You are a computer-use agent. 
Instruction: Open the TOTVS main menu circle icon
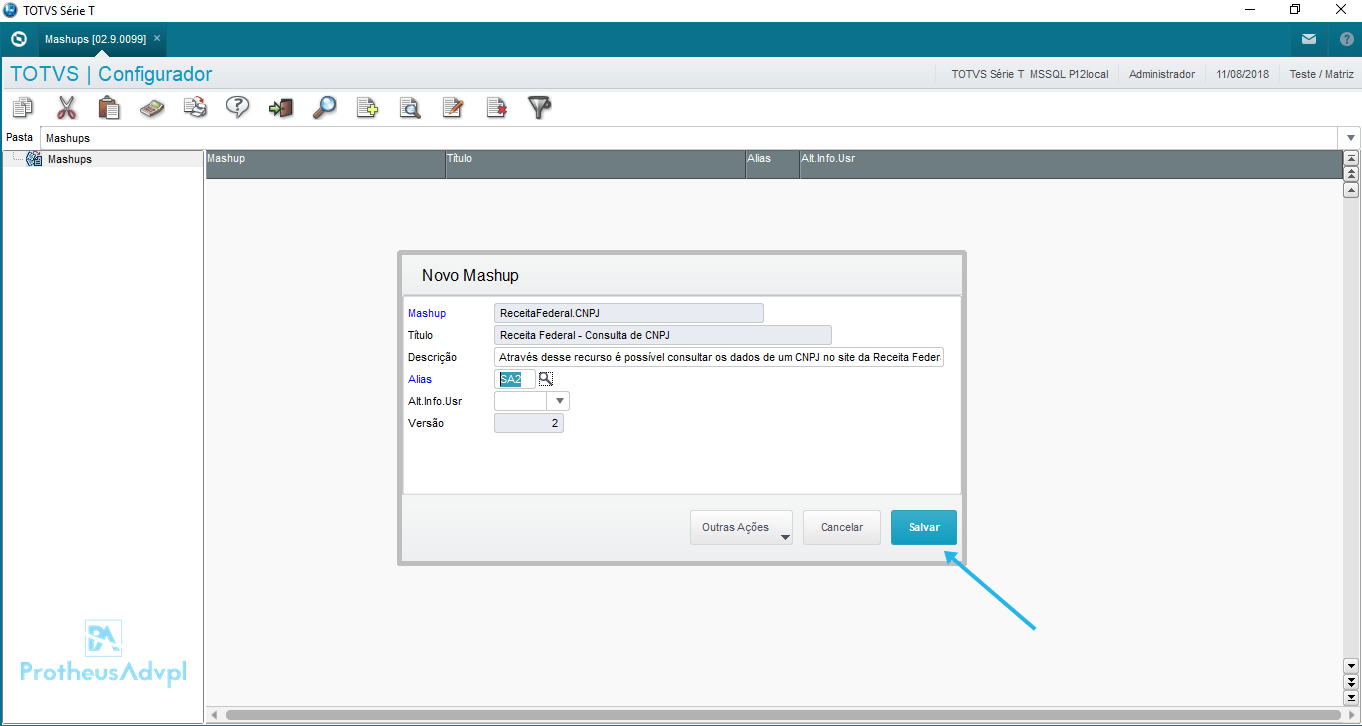[18, 39]
